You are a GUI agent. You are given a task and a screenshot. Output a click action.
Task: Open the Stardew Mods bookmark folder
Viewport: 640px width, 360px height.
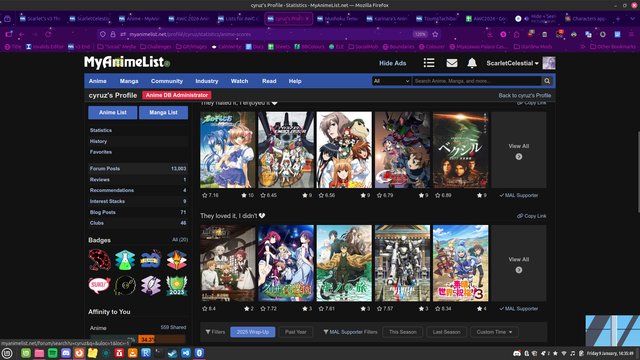click(x=533, y=47)
